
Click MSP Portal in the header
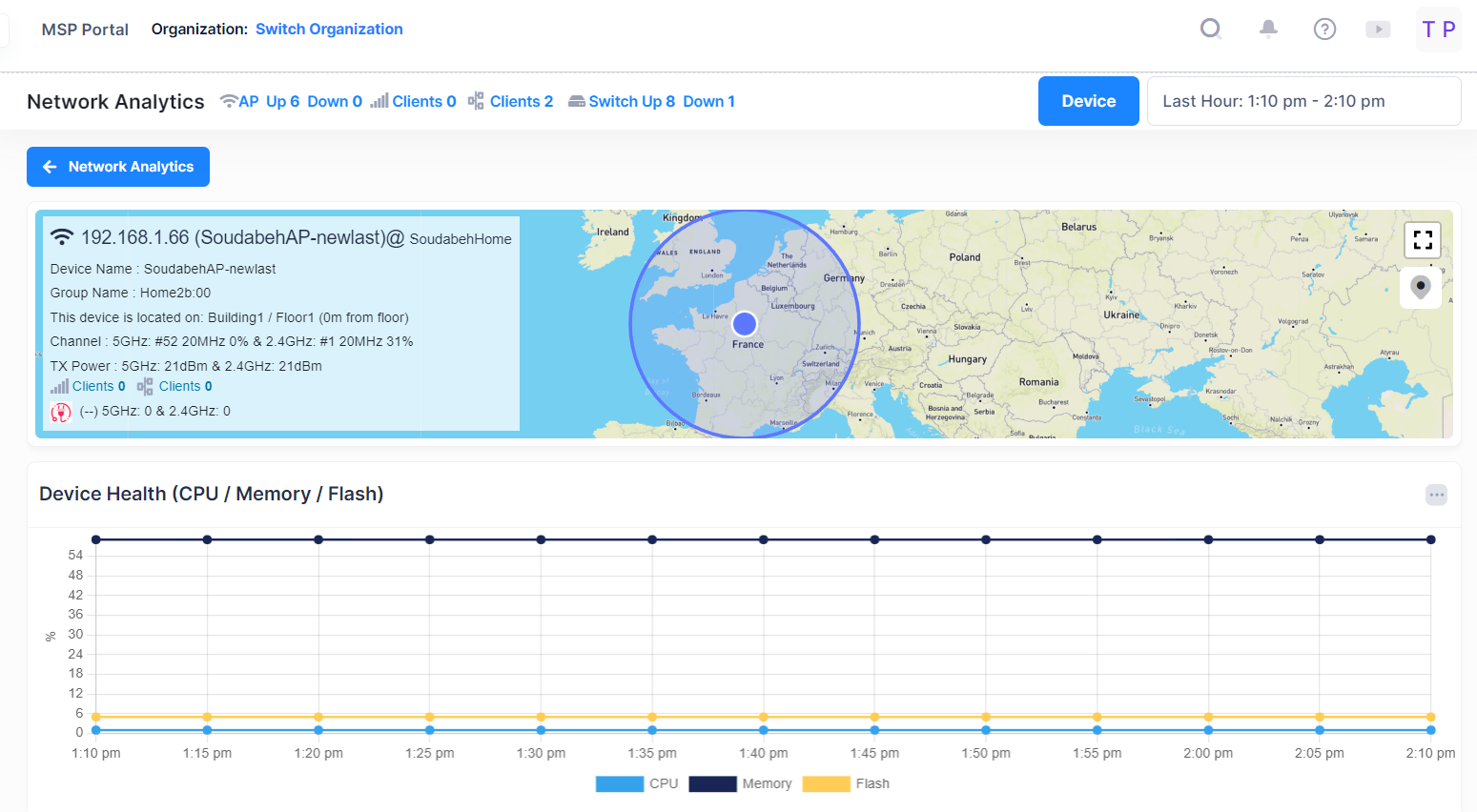tap(85, 30)
